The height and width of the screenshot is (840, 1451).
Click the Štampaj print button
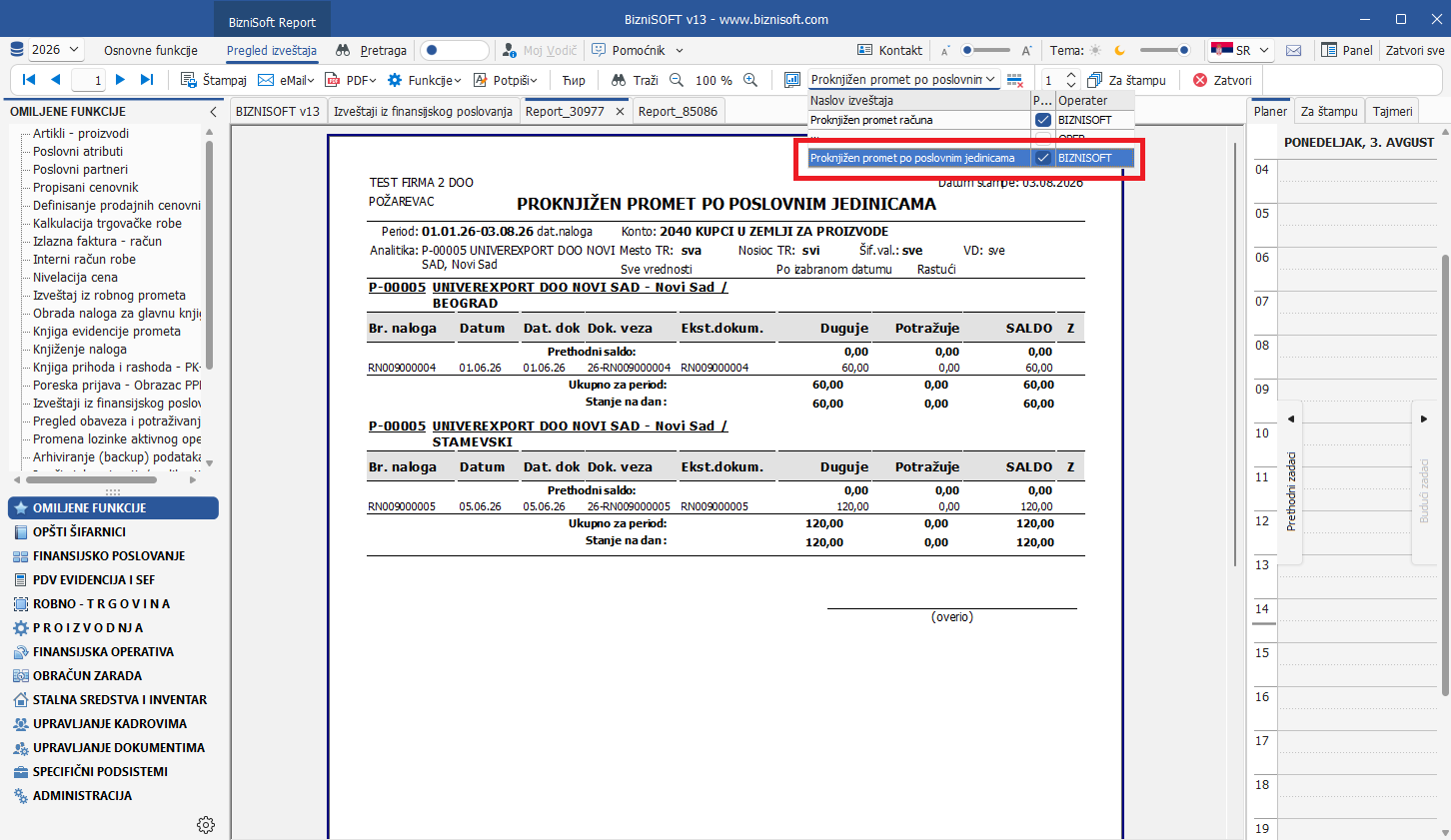coord(214,80)
